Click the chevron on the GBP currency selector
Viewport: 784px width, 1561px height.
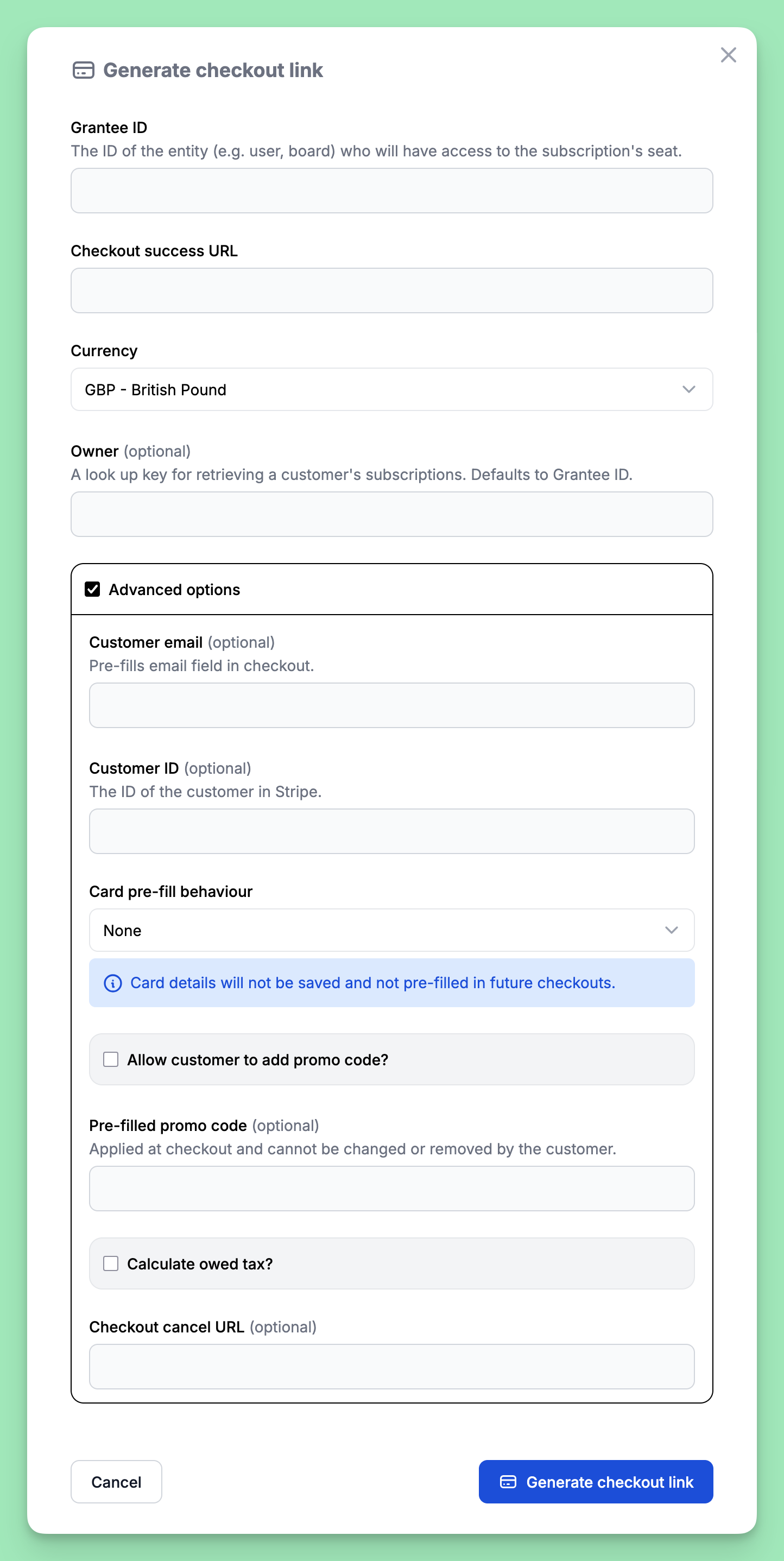[x=690, y=390]
